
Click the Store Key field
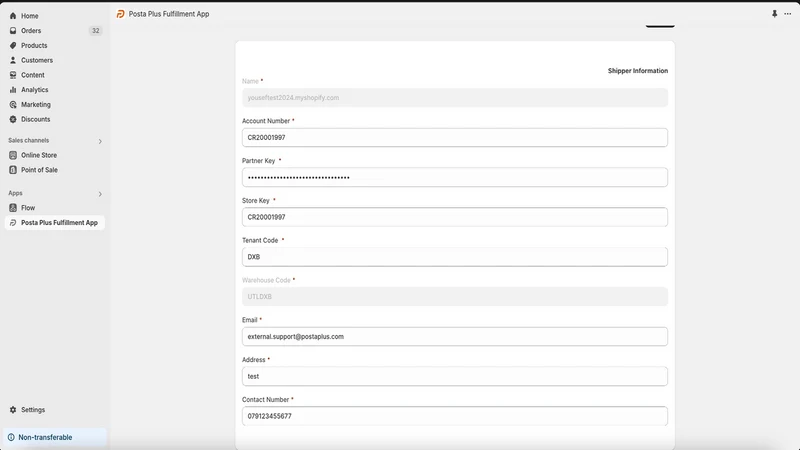tap(455, 217)
